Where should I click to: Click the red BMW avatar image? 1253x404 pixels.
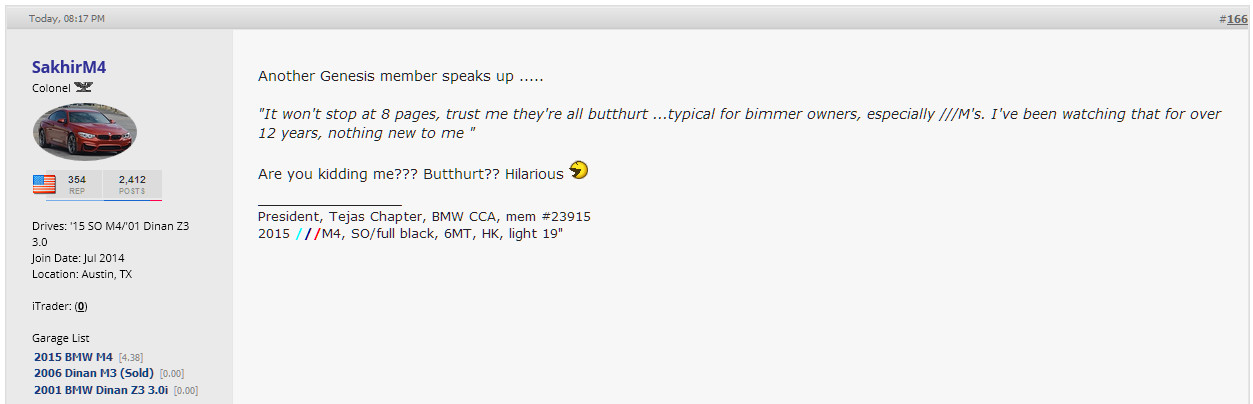(x=85, y=132)
